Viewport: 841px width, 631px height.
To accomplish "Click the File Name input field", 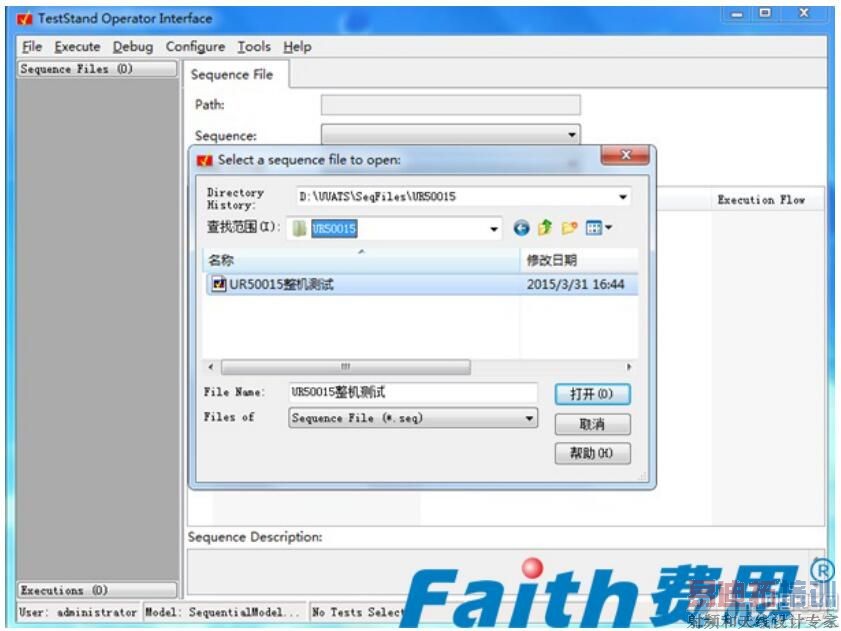I will coord(412,392).
